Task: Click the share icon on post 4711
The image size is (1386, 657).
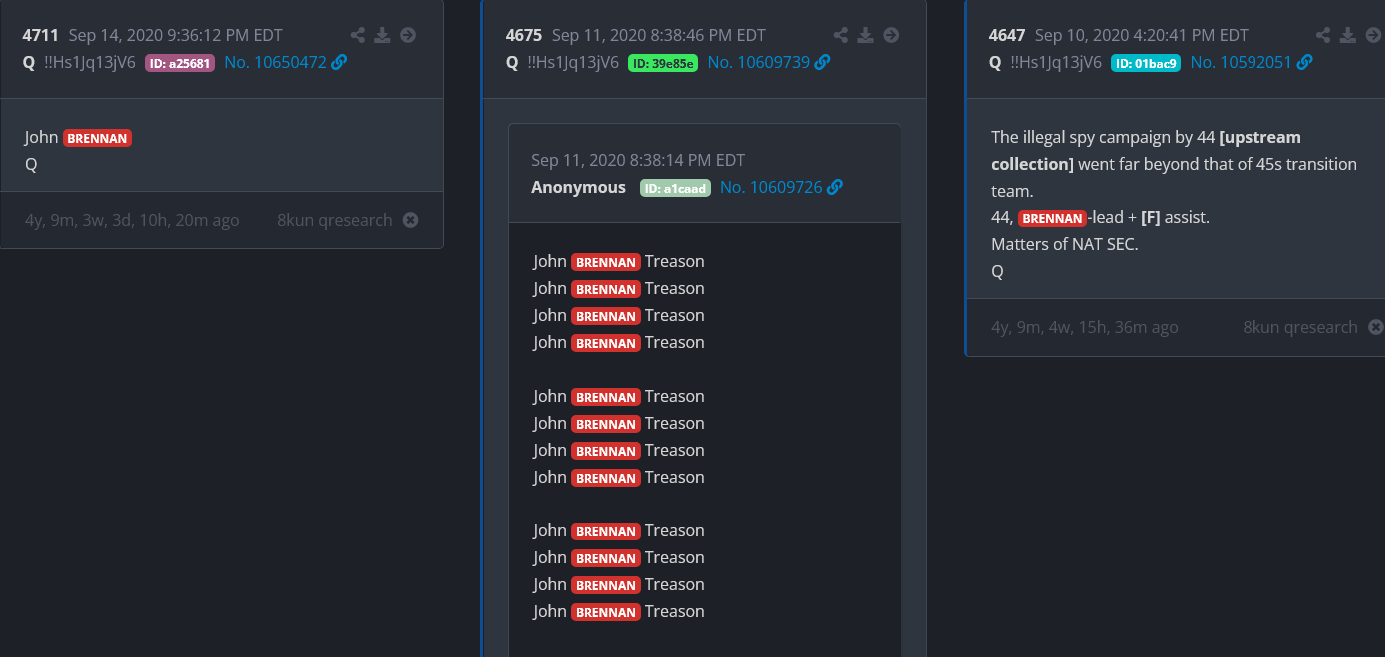Action: pyautogui.click(x=358, y=35)
